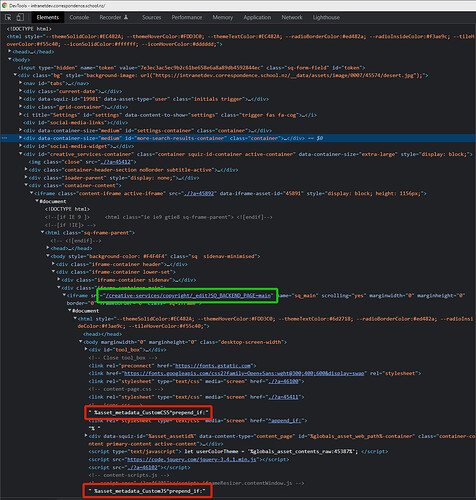Select the asset_metadata_CustomJS text node

coord(147,491)
